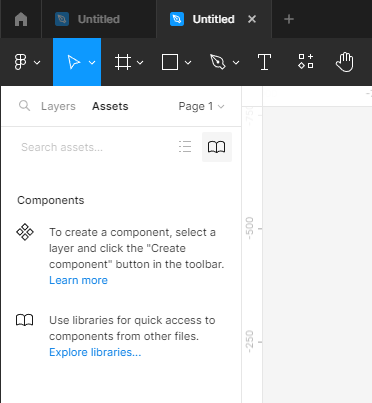Viewport: 372px width, 403px height.
Task: Open the shape tools dropdown
Action: pos(188,62)
